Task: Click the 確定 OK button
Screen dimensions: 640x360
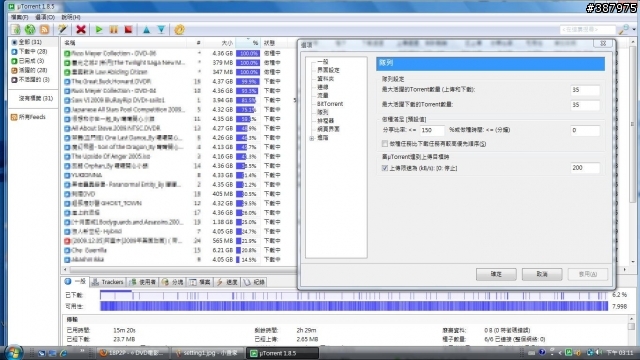Action: click(x=496, y=274)
